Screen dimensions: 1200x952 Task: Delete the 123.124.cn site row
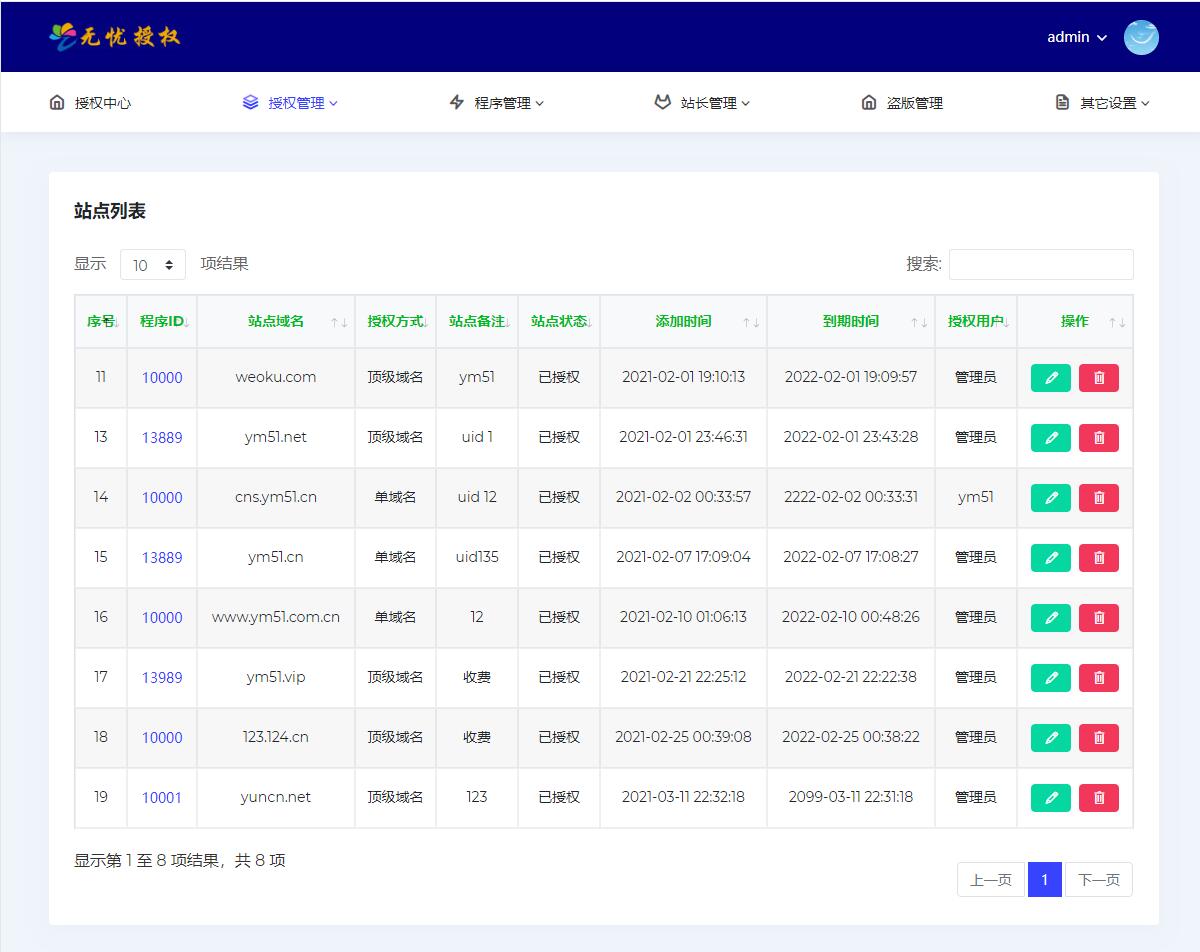pyautogui.click(x=1098, y=738)
